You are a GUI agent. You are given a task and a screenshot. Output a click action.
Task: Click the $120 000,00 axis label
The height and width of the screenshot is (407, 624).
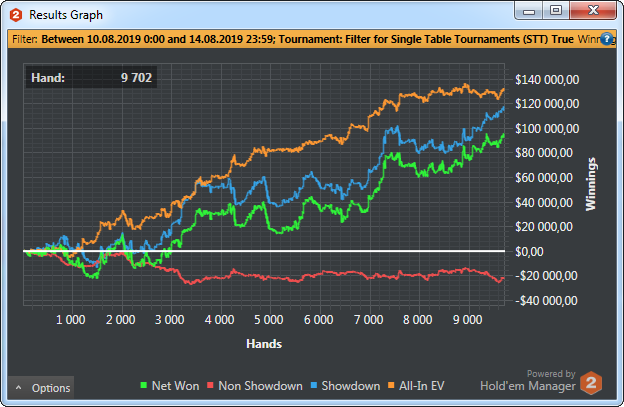547,104
